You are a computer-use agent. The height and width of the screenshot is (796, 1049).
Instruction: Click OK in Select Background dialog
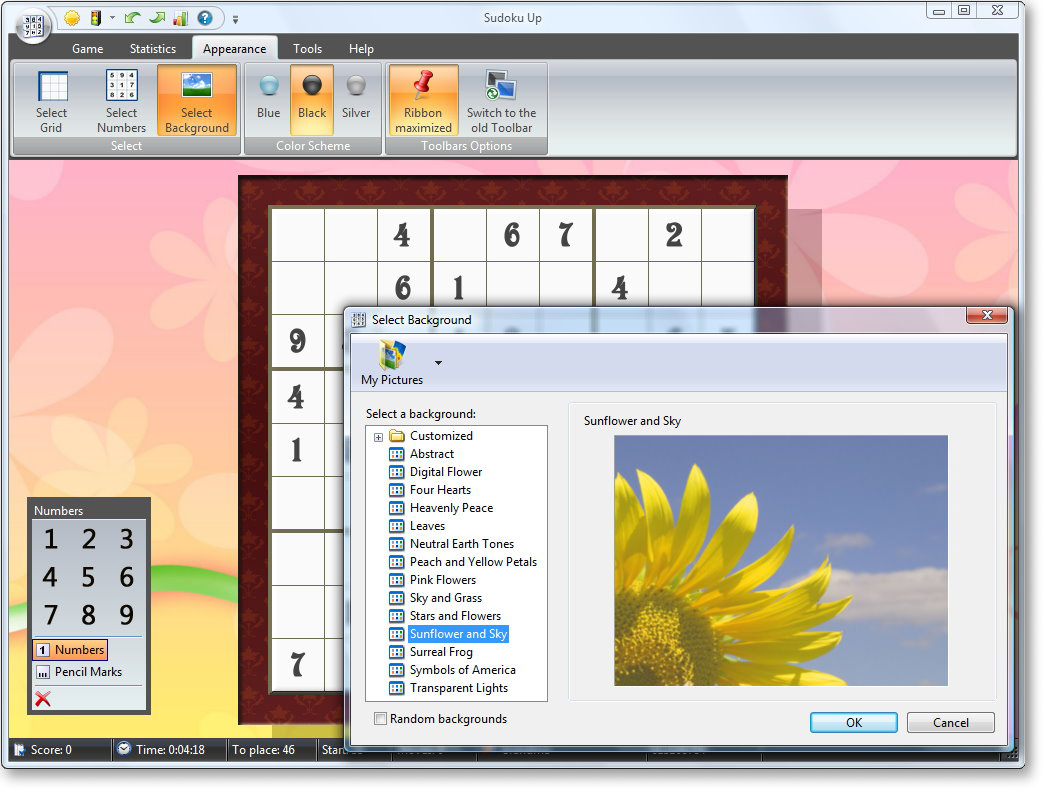coord(856,724)
